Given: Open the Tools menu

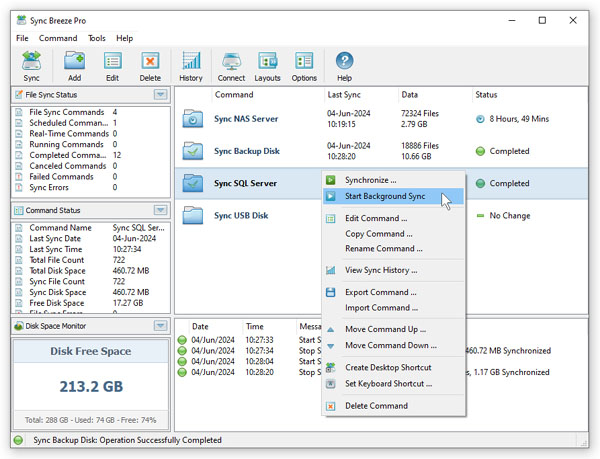Looking at the screenshot, I should tap(96, 38).
